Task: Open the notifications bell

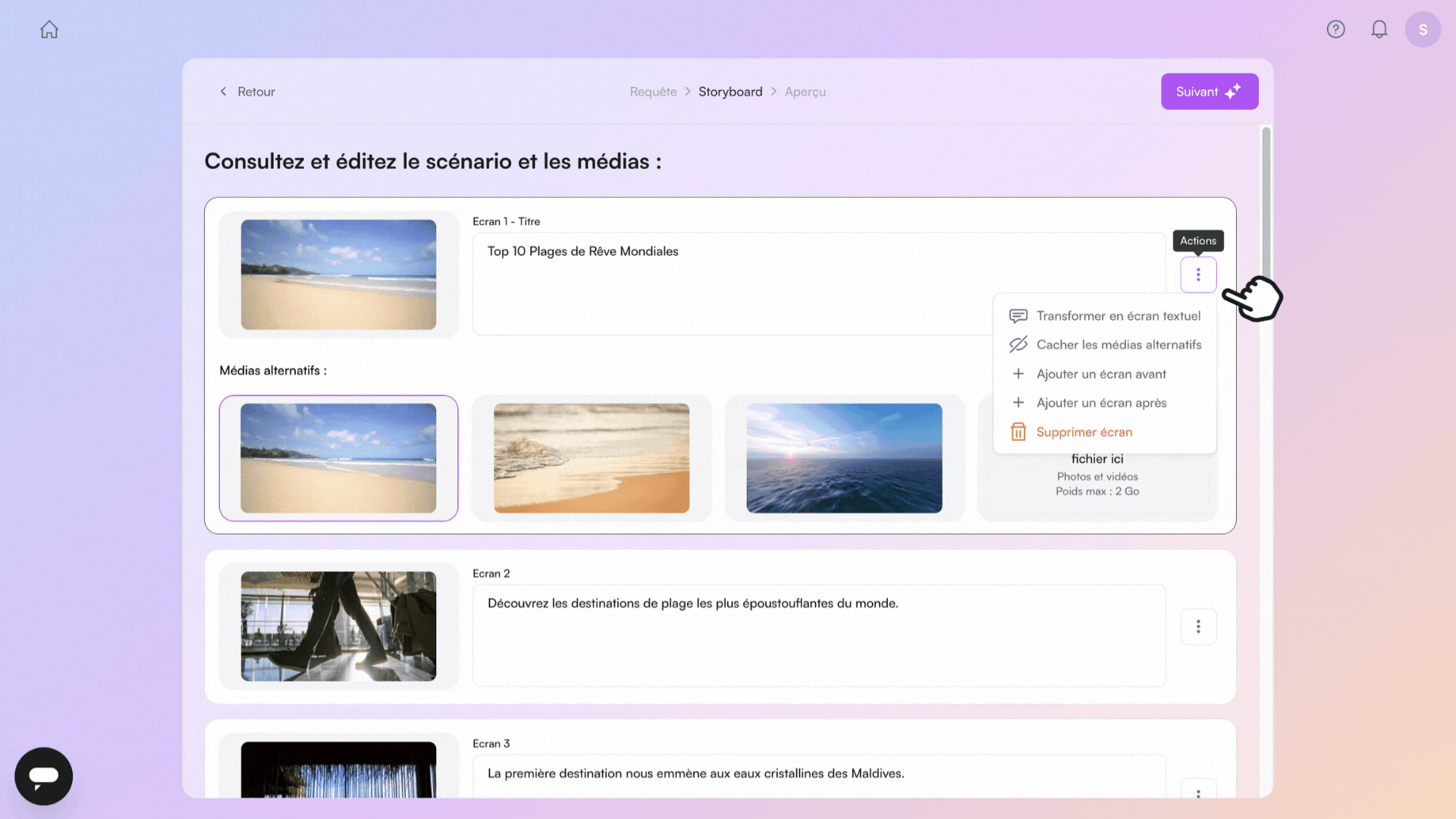Action: click(x=1379, y=30)
